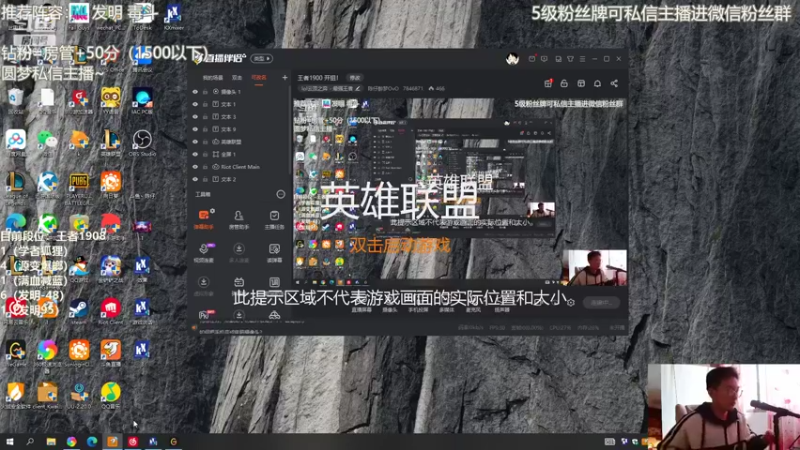This screenshot has height=450, width=800.
Task: Open the Windows Start menu
Action: click(x=9, y=441)
